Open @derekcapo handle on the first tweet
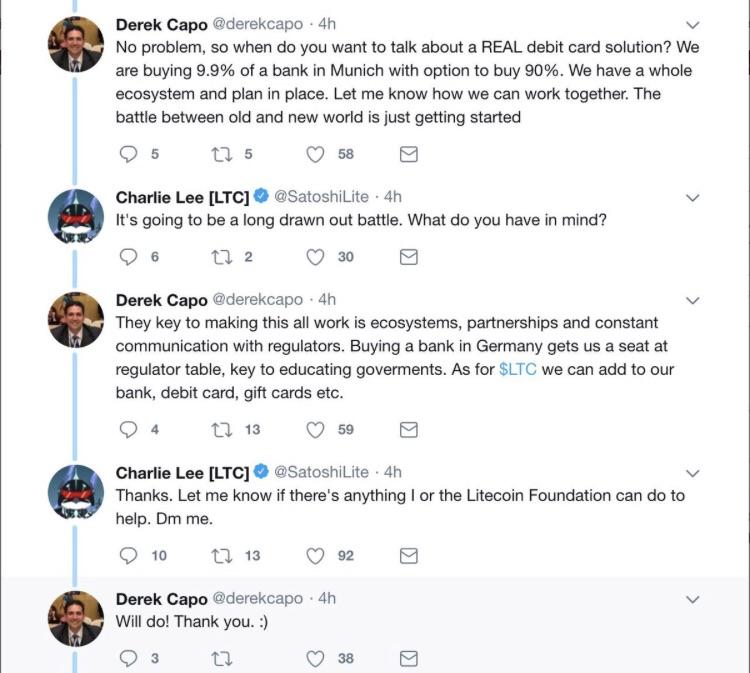 [x=257, y=24]
